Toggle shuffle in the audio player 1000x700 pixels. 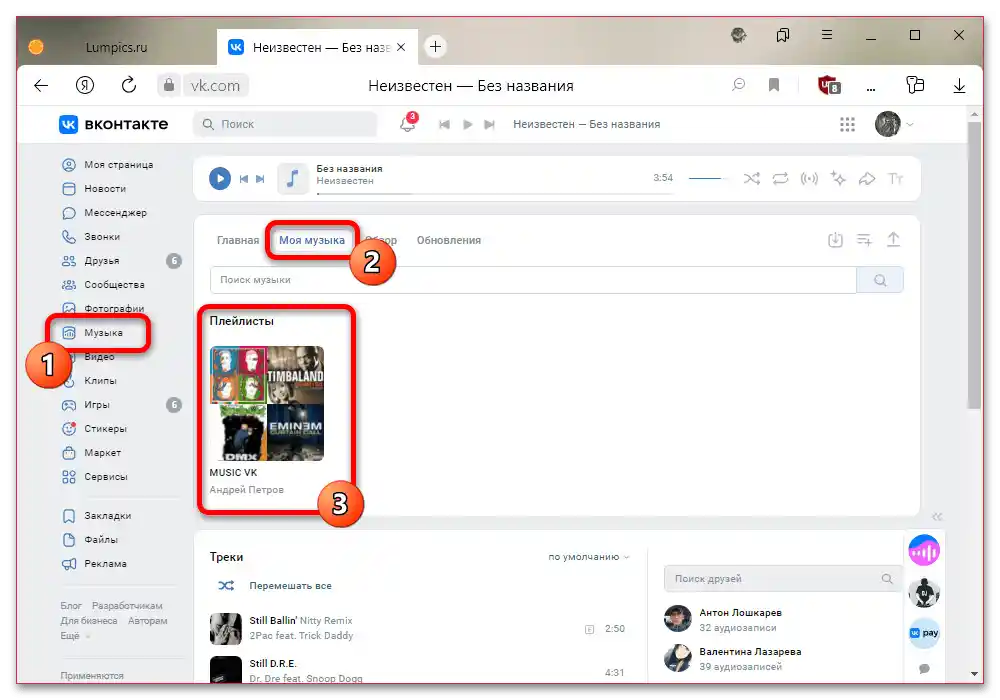[x=751, y=179]
